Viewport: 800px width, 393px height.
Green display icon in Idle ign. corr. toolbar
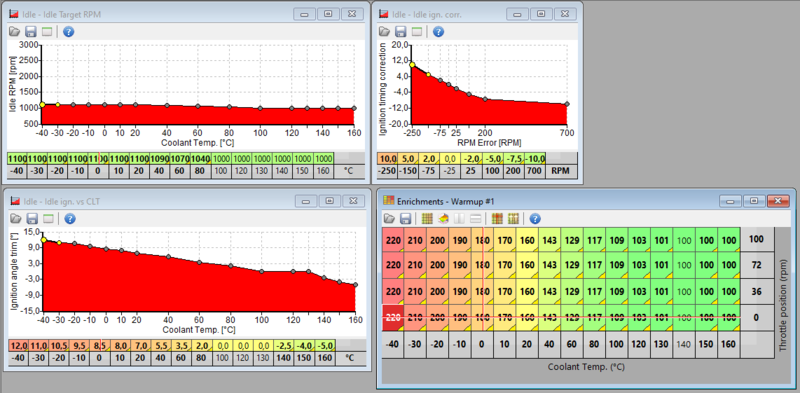[x=417, y=32]
